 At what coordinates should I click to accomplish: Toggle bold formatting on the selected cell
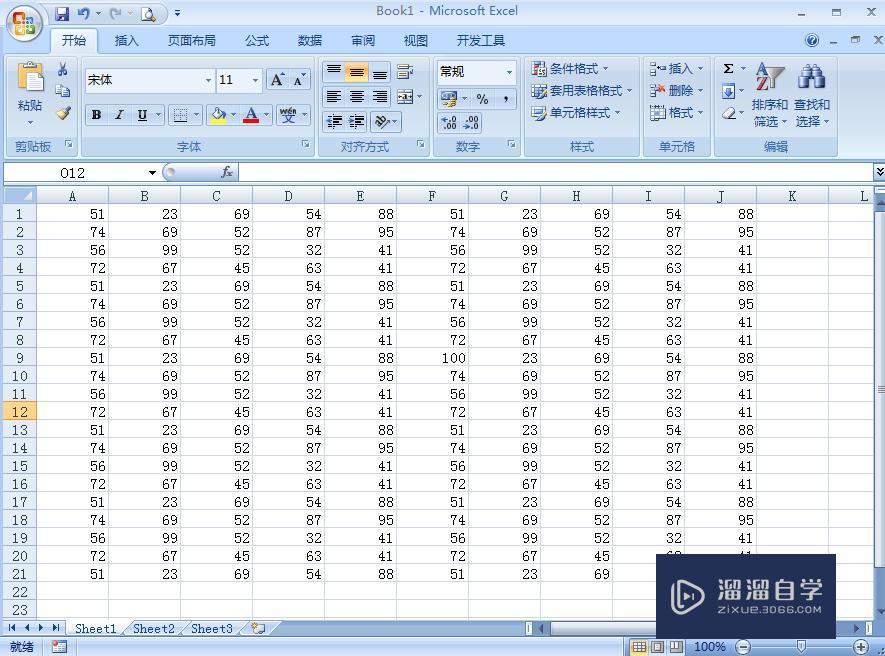95,115
